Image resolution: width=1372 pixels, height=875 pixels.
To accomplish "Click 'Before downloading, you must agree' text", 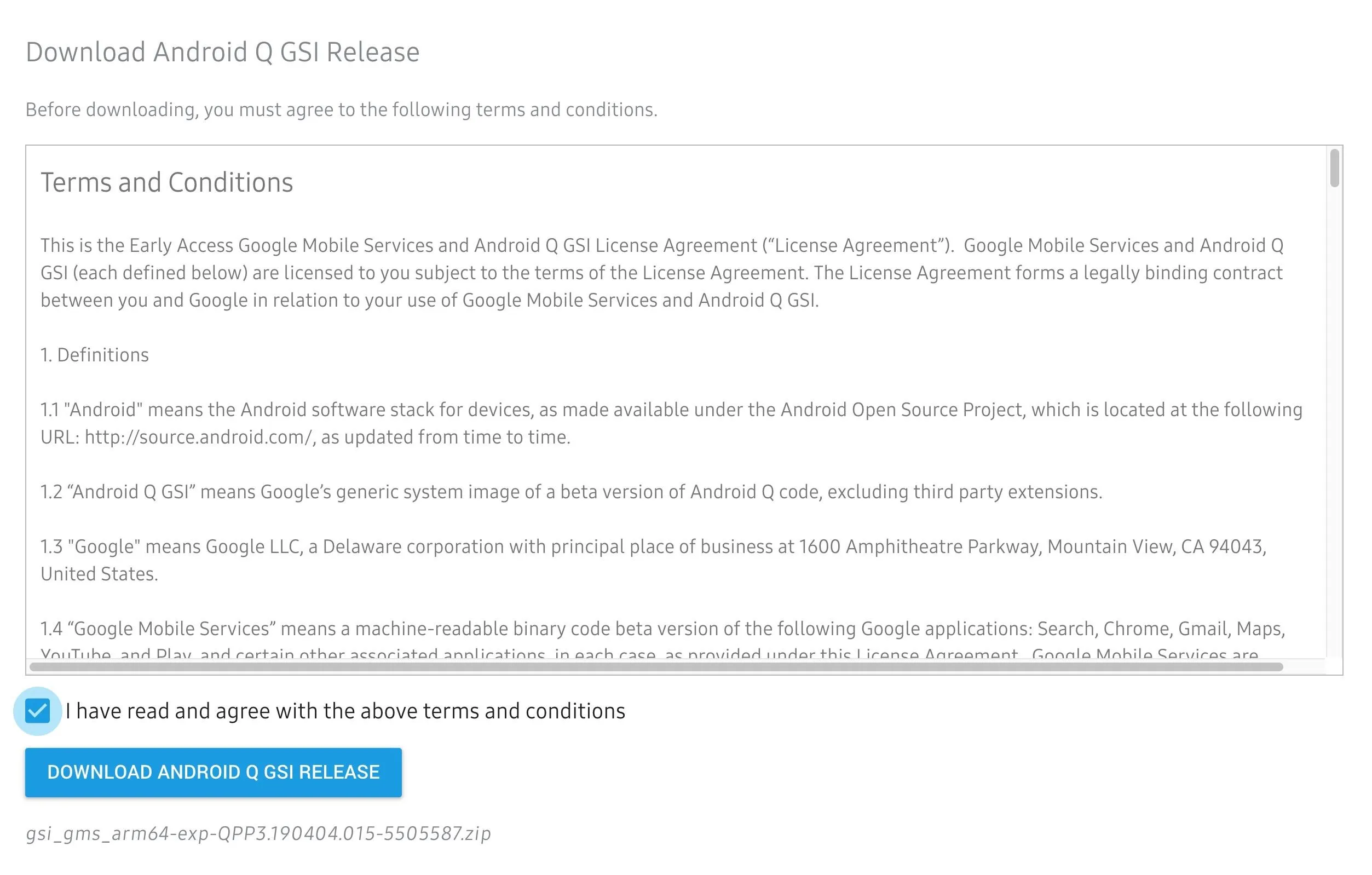I will [x=341, y=110].
